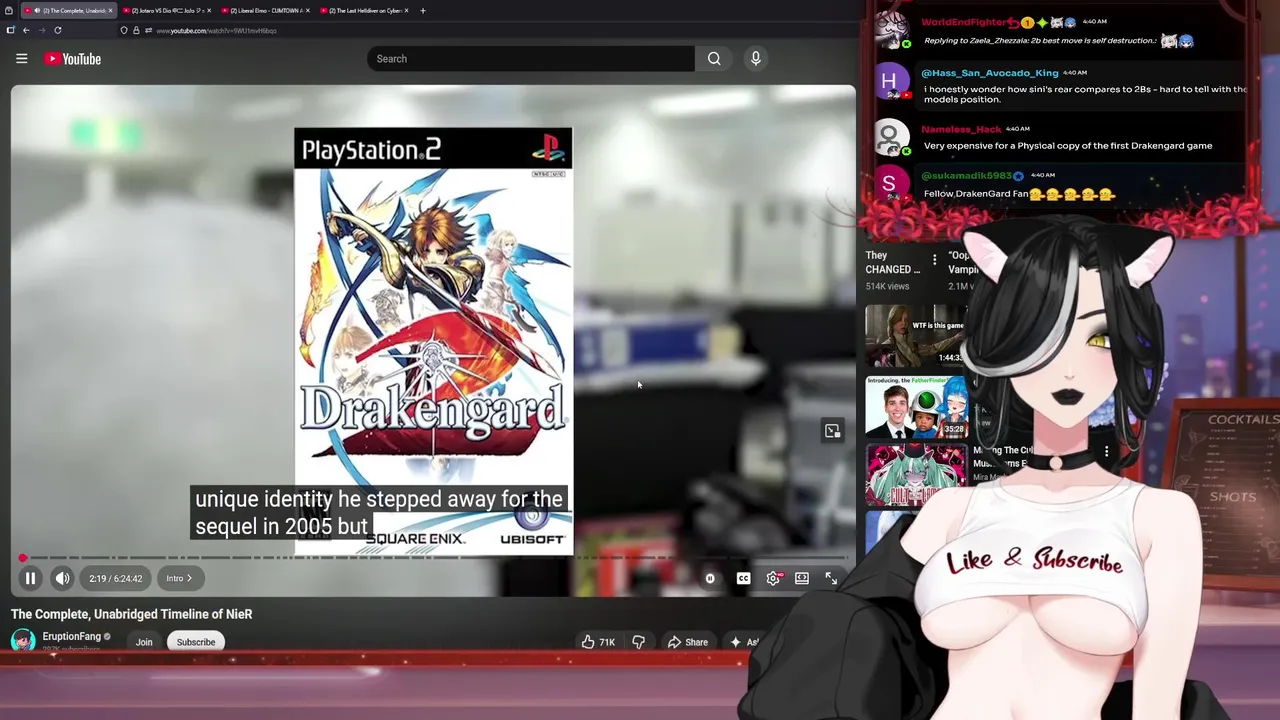Viewport: 1280px width, 720px height.
Task: Click the padlock site security icon
Action: pyautogui.click(x=136, y=30)
